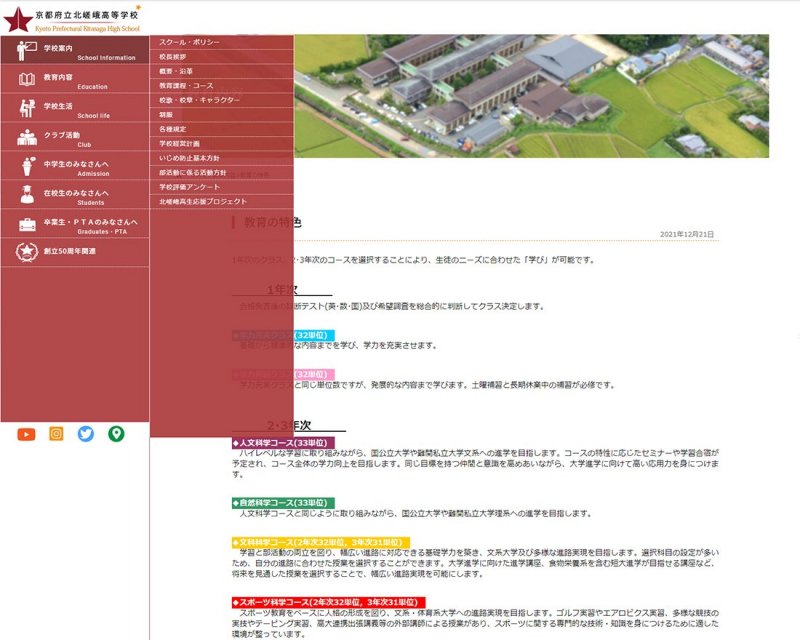The image size is (800, 640).
Task: Select スクール・ポリシー from submenu
Action: point(190,43)
